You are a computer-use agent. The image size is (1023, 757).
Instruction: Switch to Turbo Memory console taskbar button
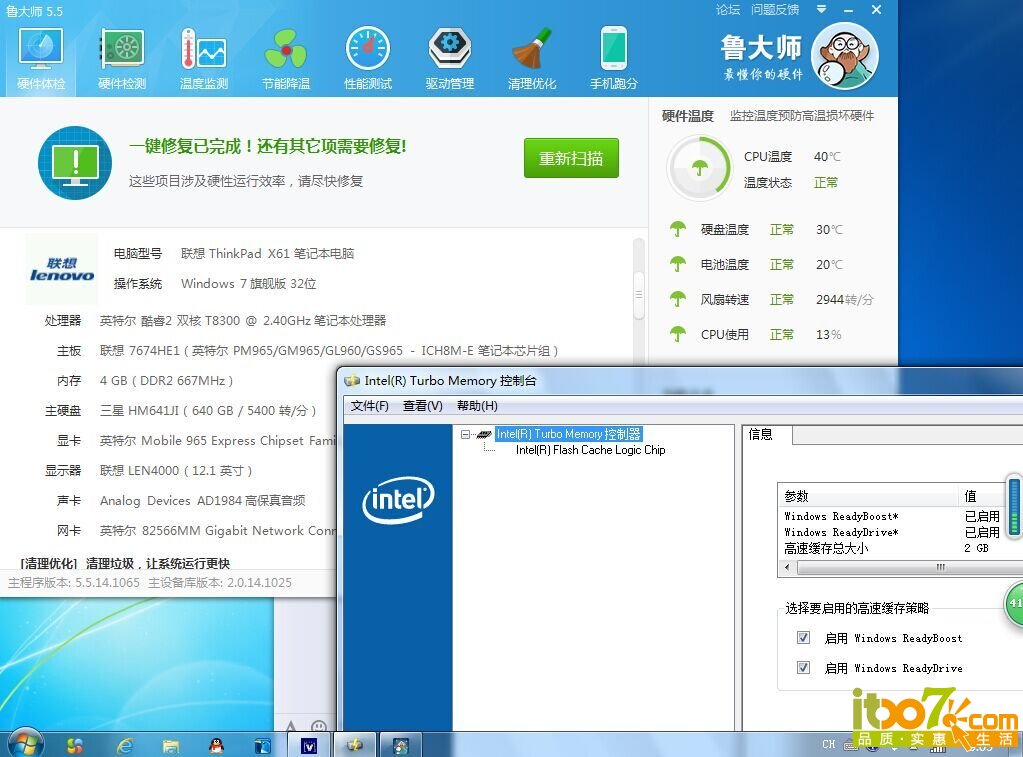point(355,745)
